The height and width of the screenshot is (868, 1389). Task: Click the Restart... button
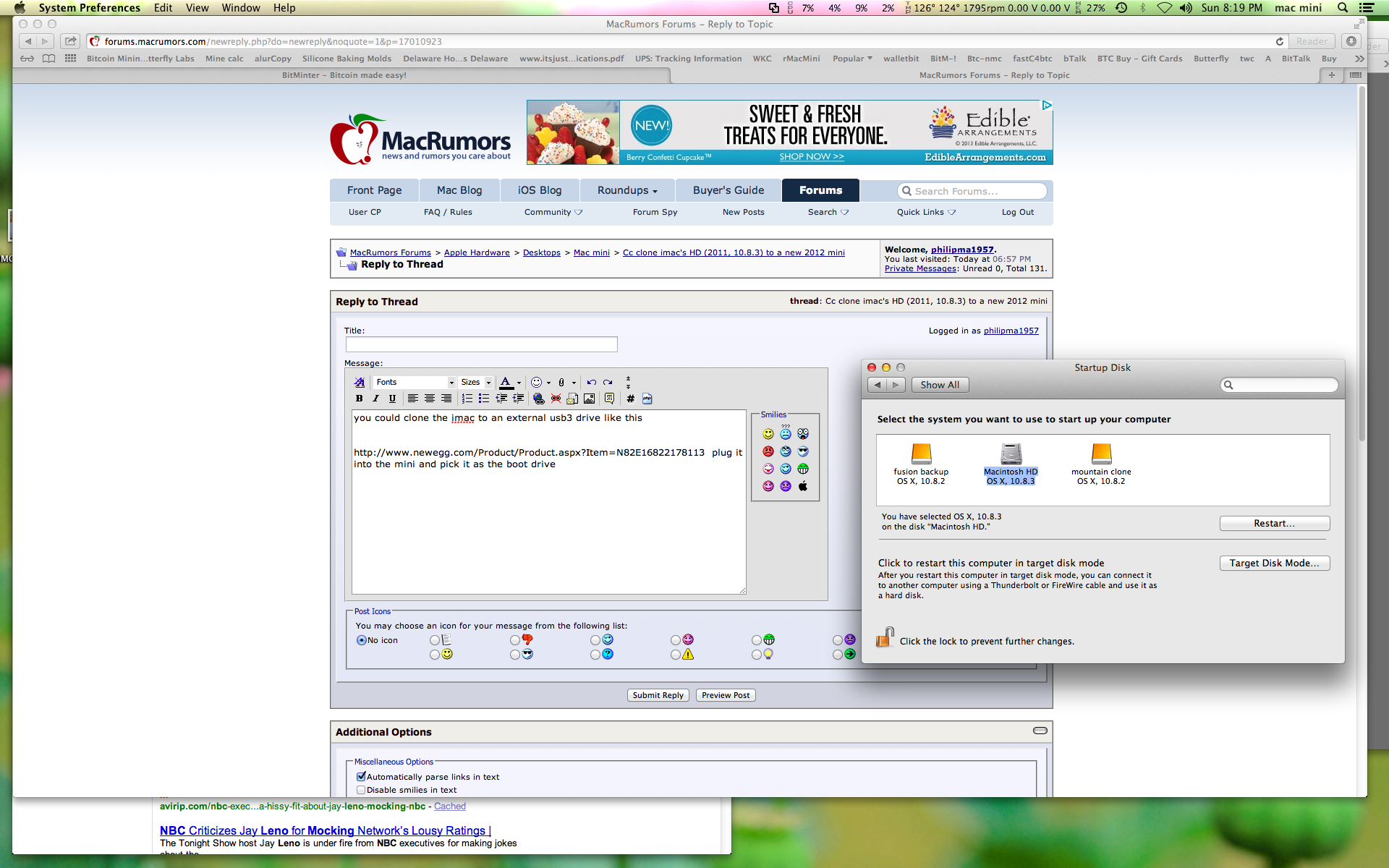[x=1274, y=523]
